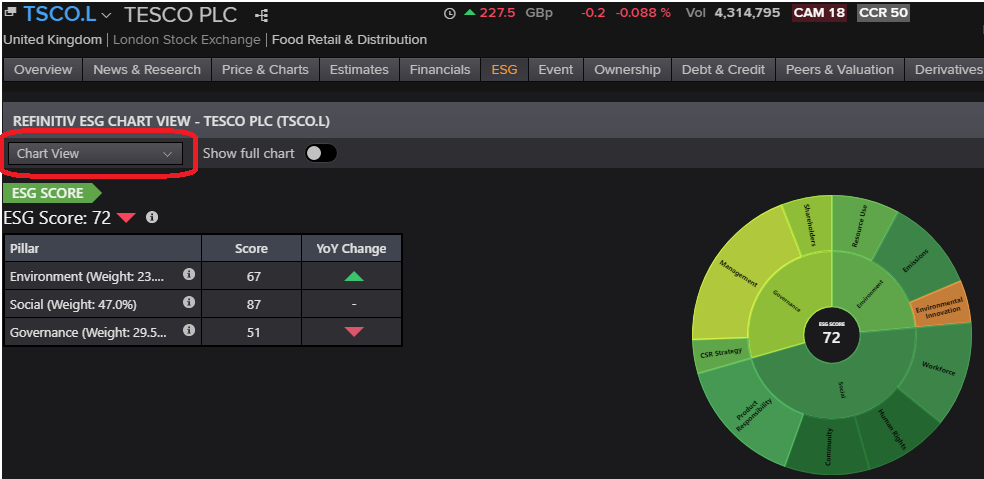Toggle the Show full chart switch
The height and width of the screenshot is (479, 984).
(321, 153)
